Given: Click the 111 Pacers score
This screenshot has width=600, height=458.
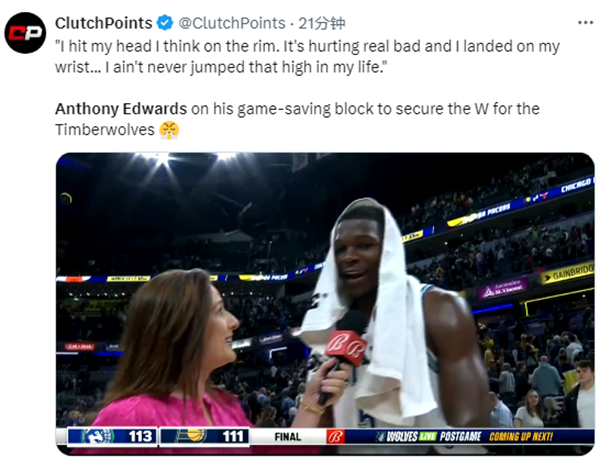Looking at the screenshot, I should pos(233,437).
